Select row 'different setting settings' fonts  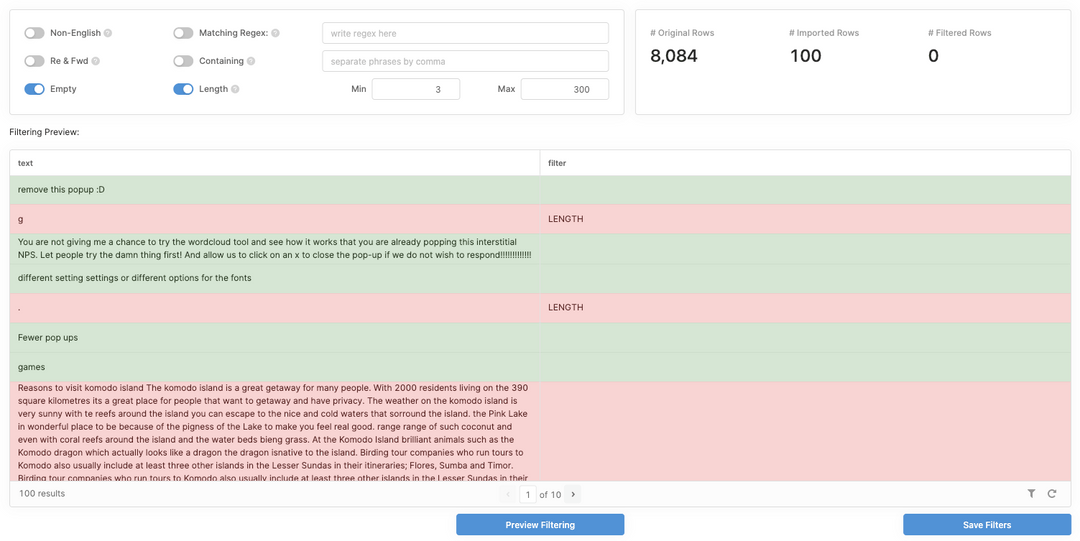point(540,278)
